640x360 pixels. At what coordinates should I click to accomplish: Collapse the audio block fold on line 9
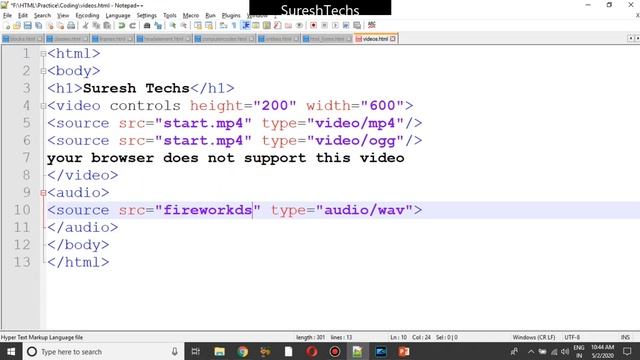click(43, 193)
